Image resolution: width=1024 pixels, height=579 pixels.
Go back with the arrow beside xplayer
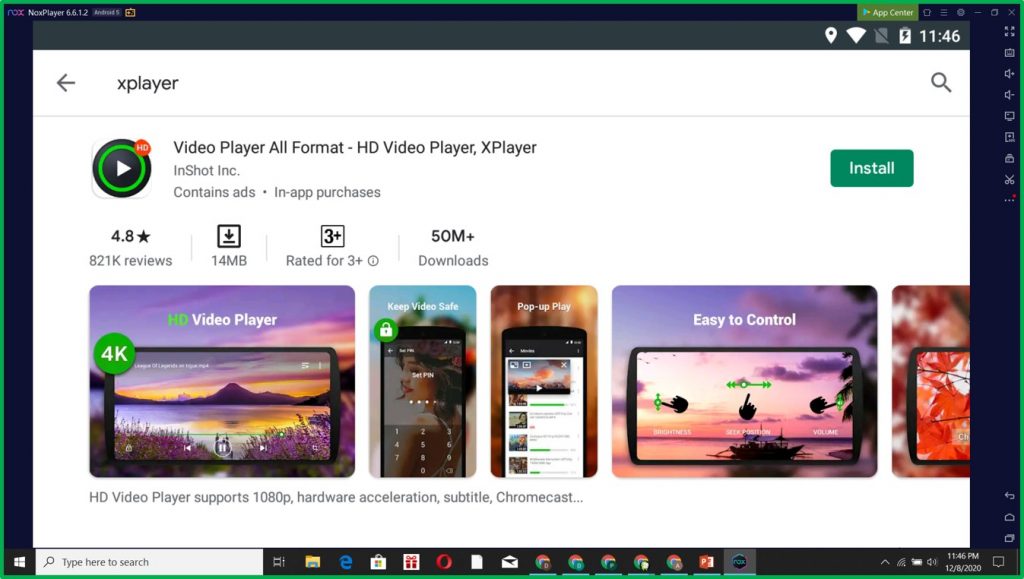coord(66,83)
